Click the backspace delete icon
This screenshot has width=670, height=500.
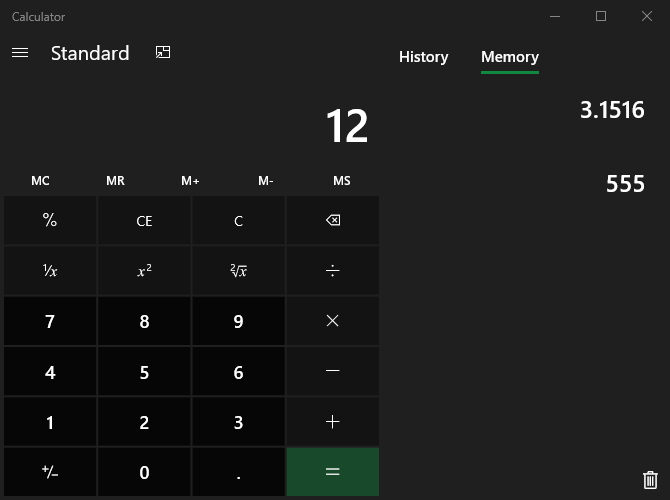(x=333, y=221)
